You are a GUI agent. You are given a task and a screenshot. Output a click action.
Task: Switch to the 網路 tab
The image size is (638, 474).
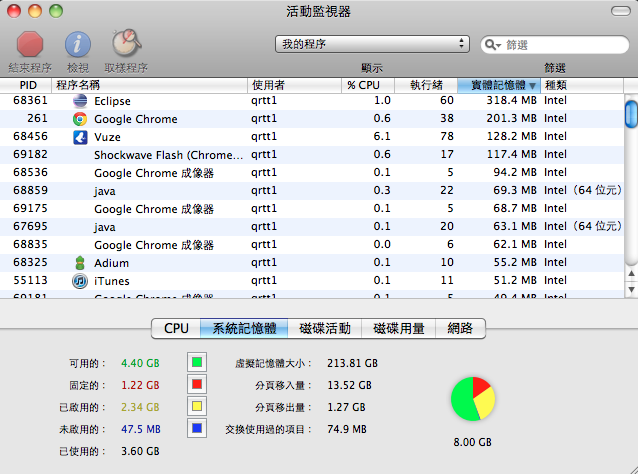click(460, 328)
